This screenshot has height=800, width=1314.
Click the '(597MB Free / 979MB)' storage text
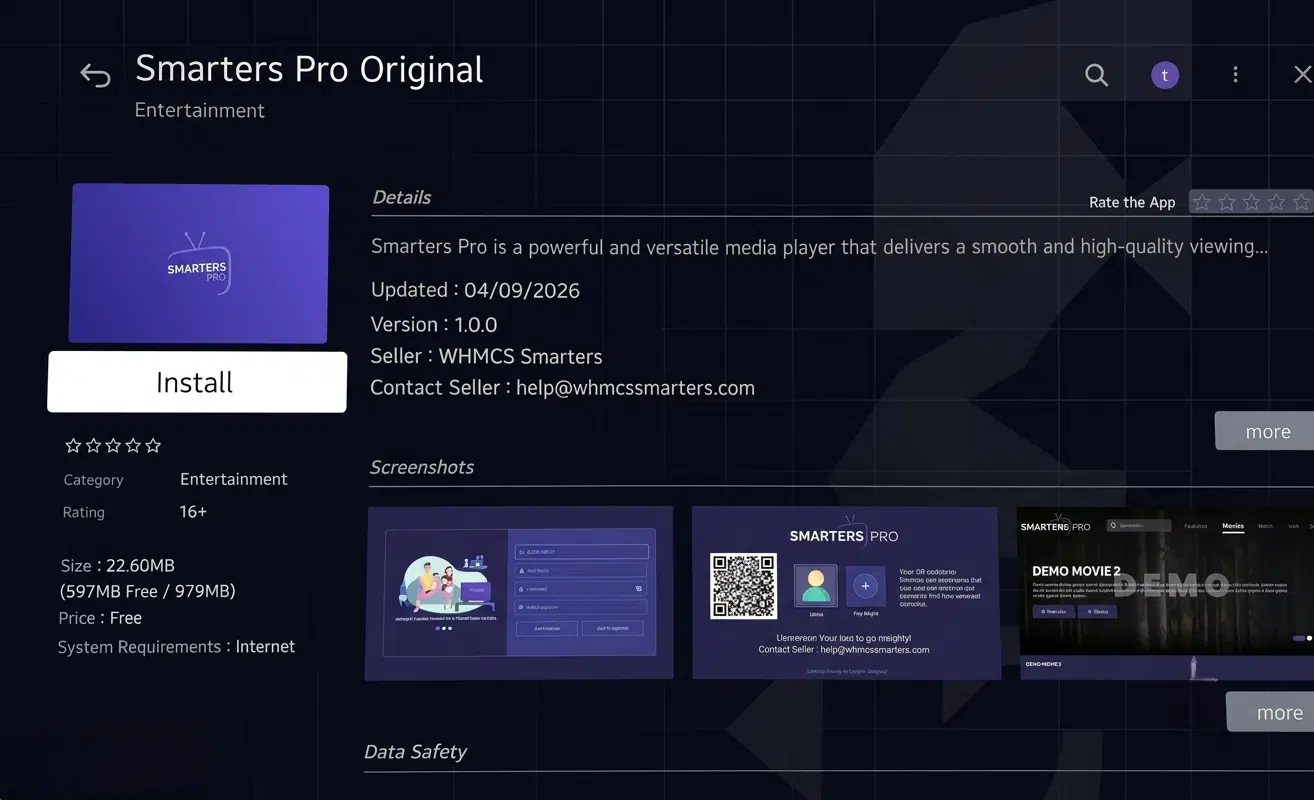pyautogui.click(x=148, y=591)
